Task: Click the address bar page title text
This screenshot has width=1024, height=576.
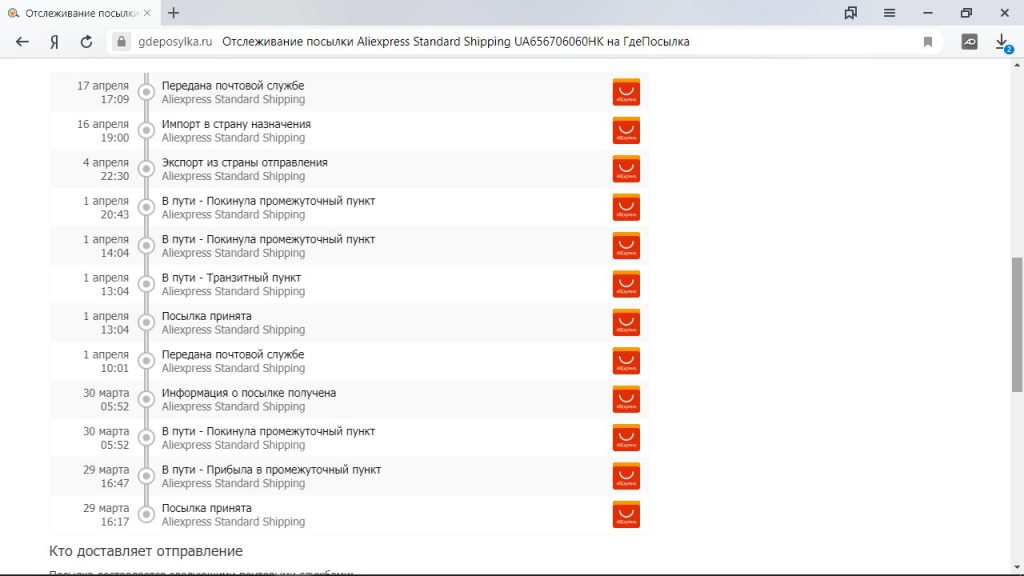Action: coord(455,42)
